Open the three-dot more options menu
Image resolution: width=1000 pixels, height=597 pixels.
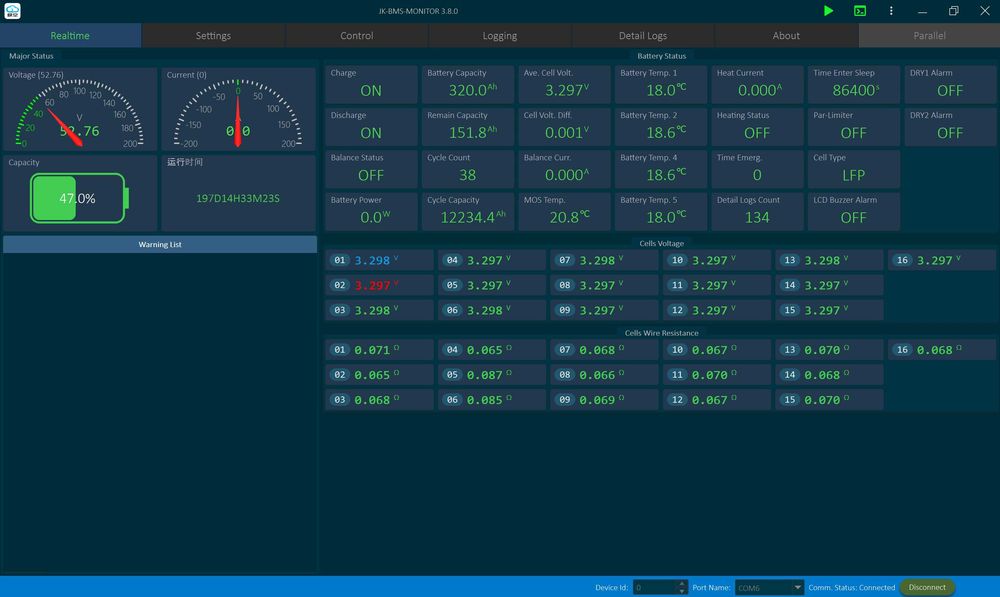point(891,11)
